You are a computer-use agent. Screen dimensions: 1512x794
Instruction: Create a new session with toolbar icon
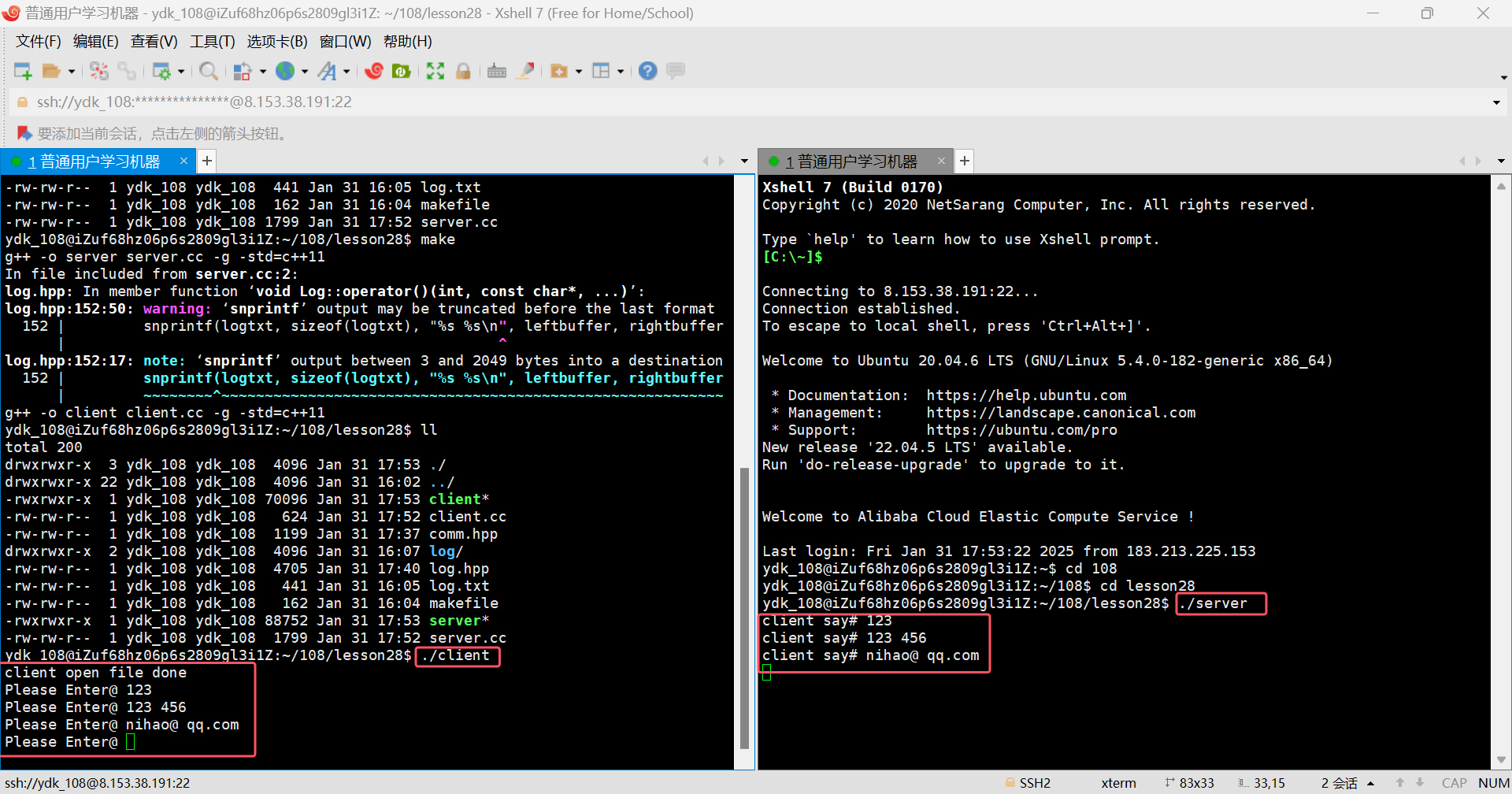tap(23, 71)
